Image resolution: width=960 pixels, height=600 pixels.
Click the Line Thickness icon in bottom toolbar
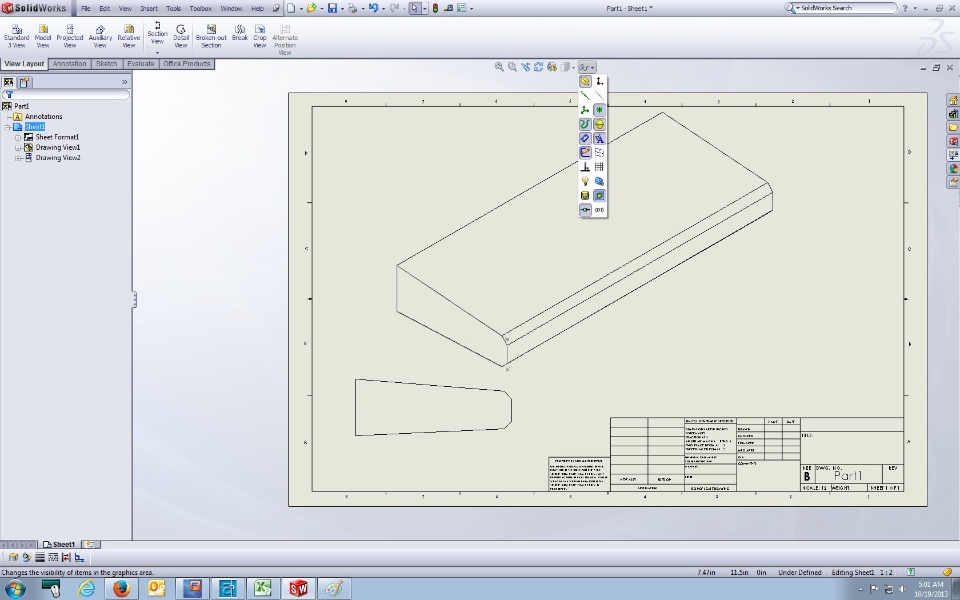40,557
